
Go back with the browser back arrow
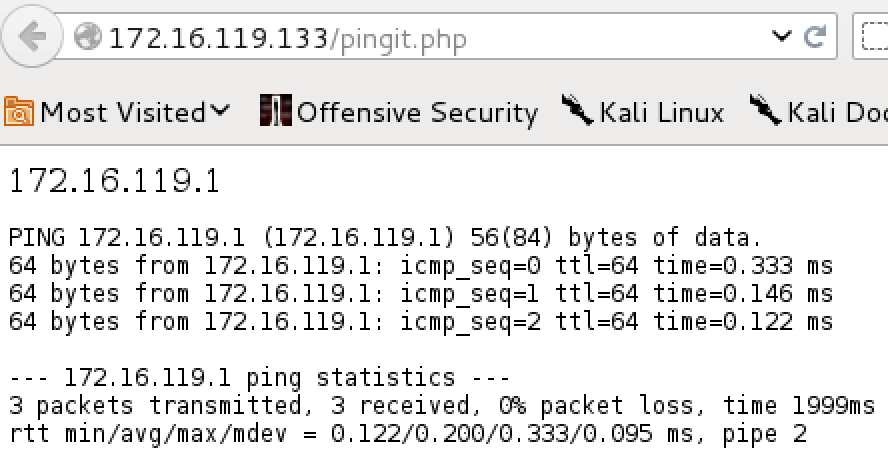31,37
